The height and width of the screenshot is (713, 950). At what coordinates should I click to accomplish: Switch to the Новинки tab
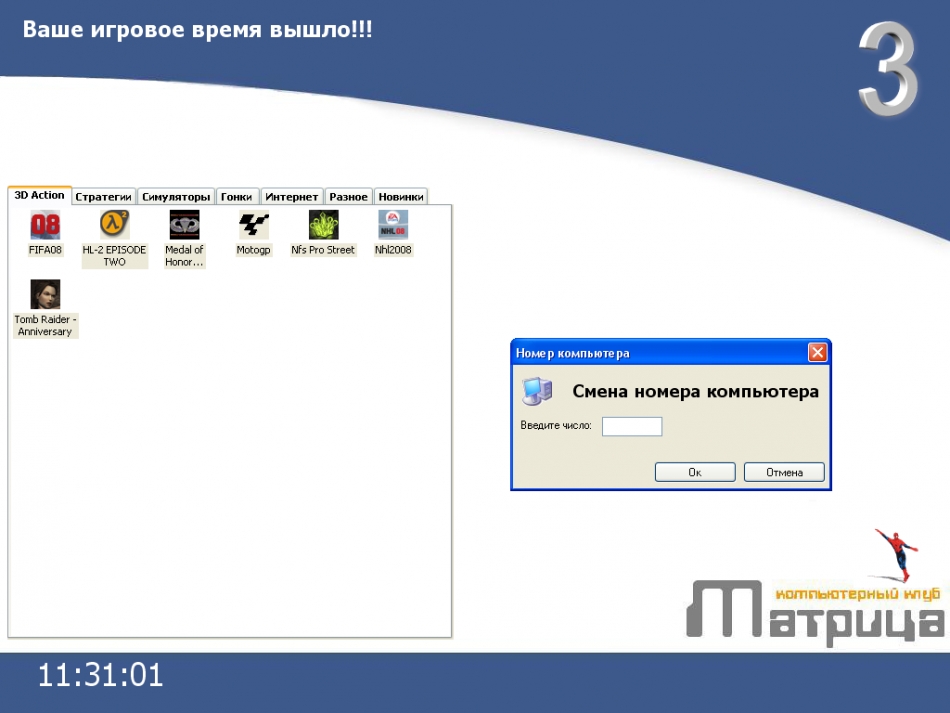pos(401,197)
